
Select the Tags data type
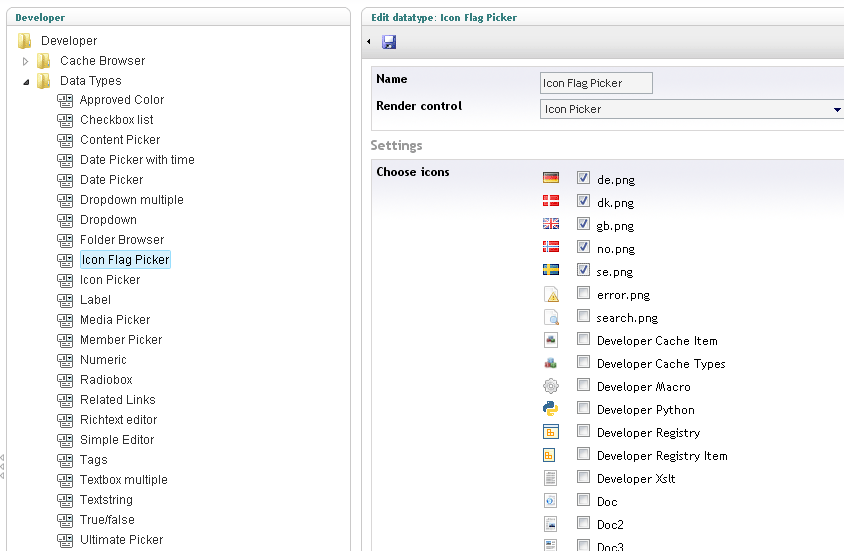pyautogui.click(x=94, y=460)
